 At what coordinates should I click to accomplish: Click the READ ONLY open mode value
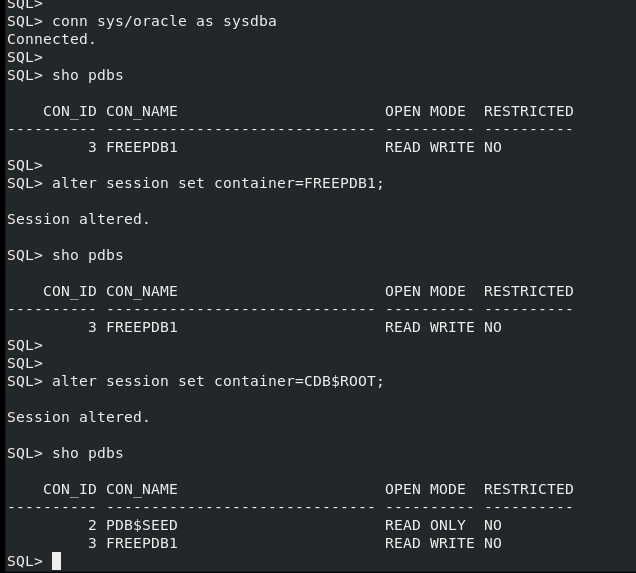point(425,525)
